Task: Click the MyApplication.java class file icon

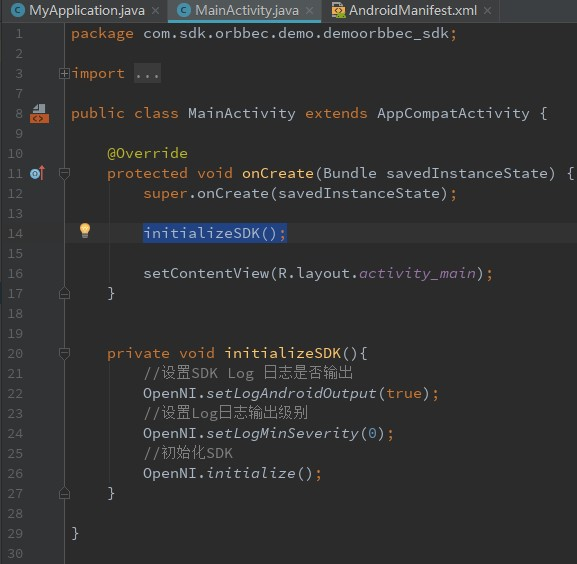Action: (x=18, y=10)
